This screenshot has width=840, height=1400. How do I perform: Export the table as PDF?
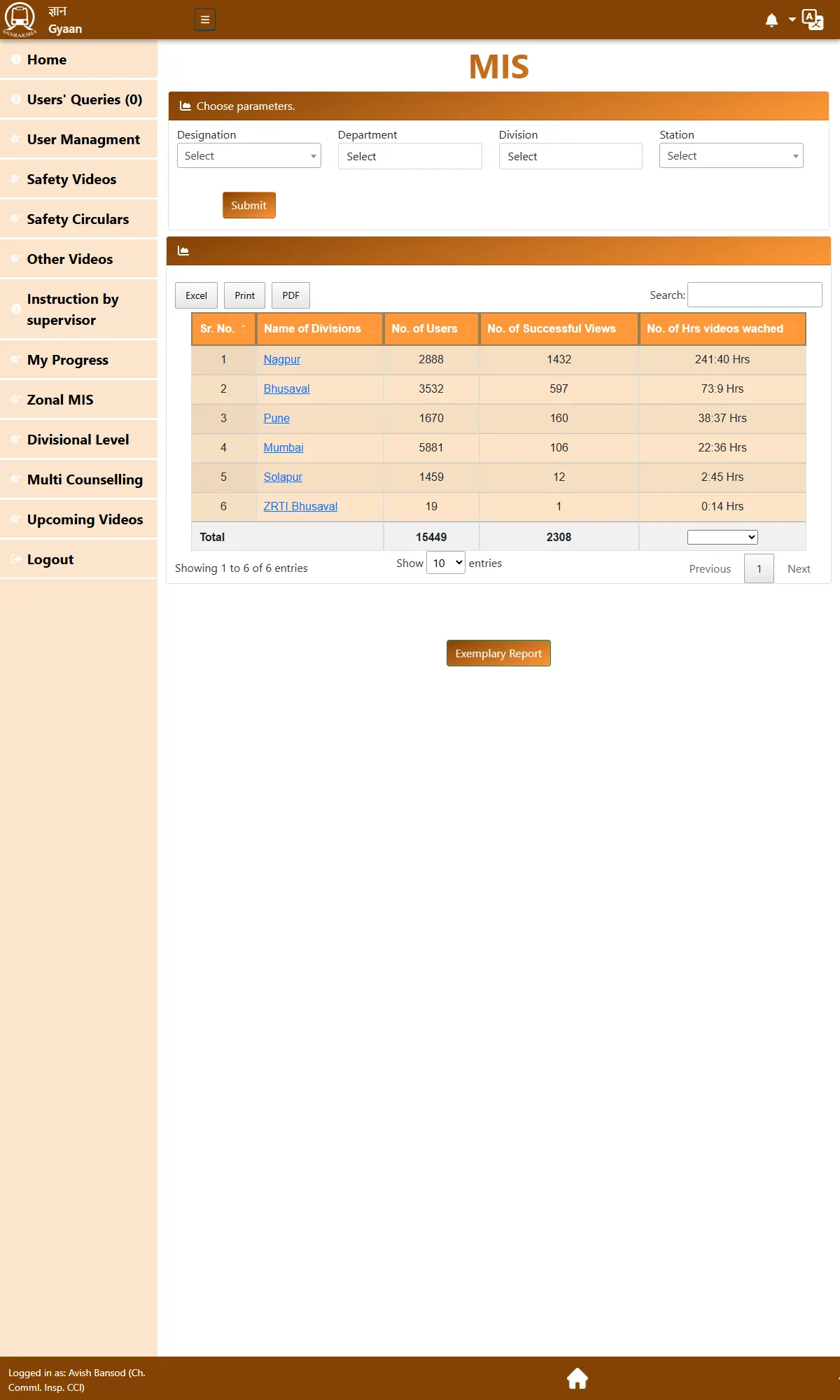click(290, 295)
